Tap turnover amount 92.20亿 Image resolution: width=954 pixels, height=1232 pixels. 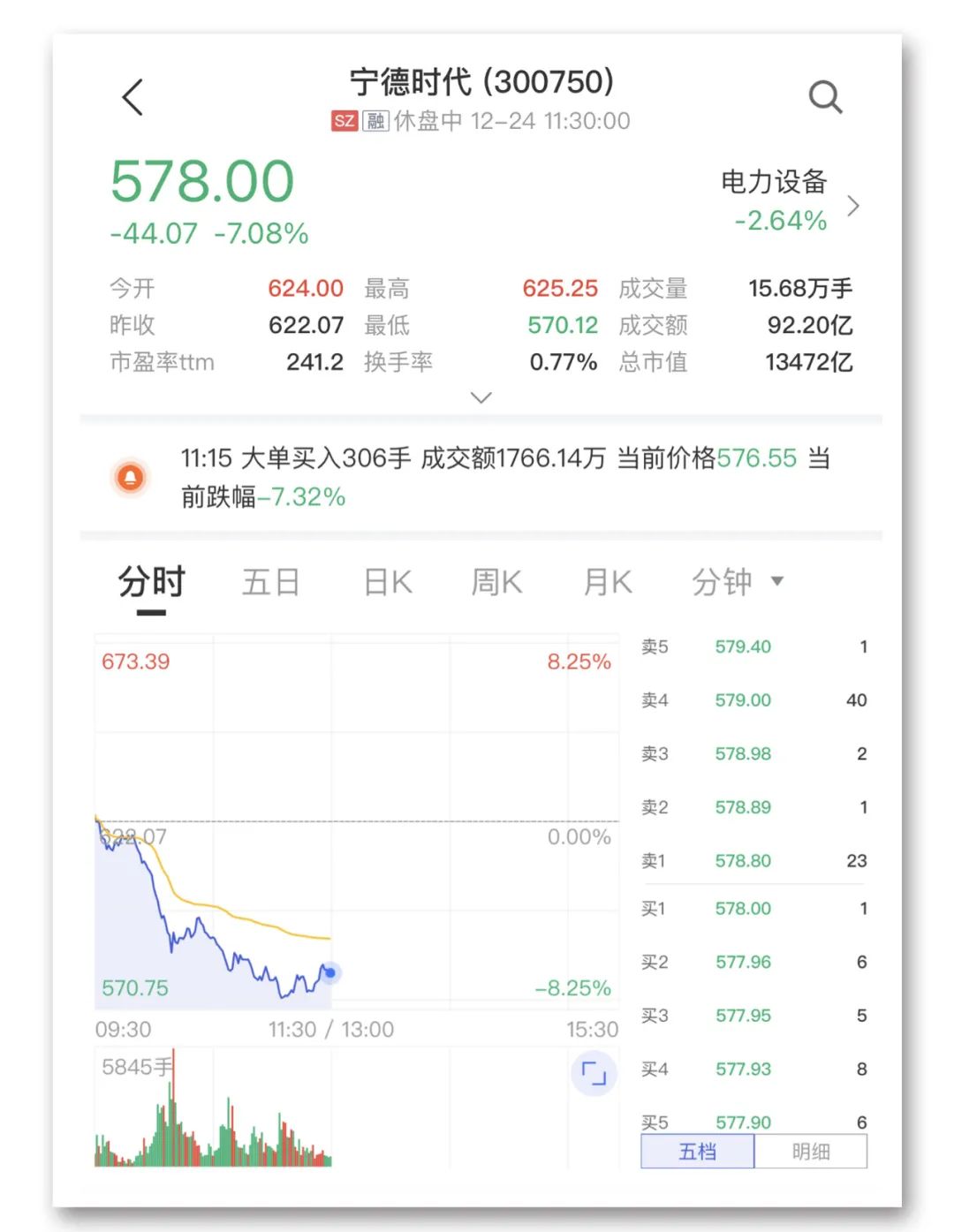(810, 326)
